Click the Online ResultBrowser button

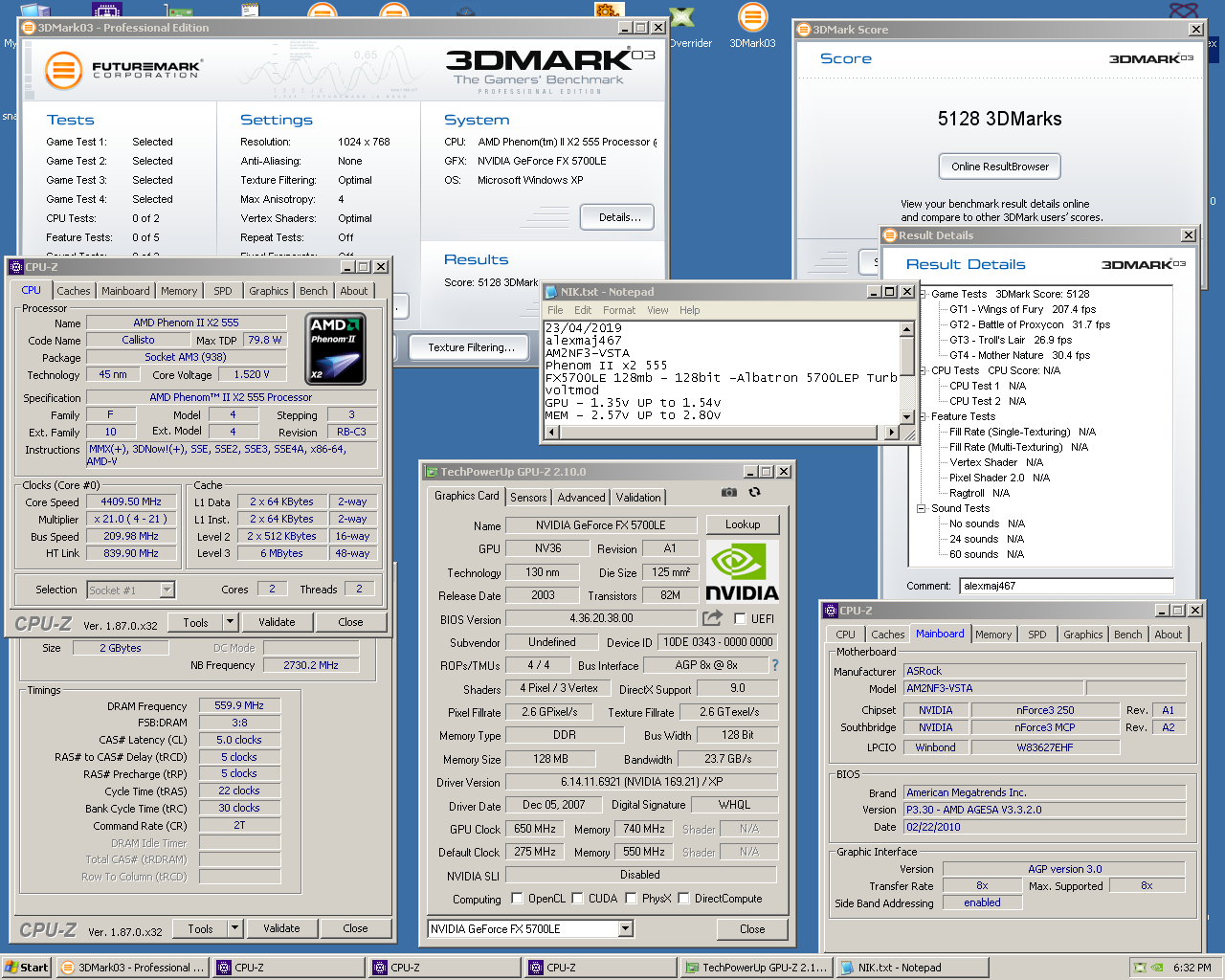point(1000,167)
